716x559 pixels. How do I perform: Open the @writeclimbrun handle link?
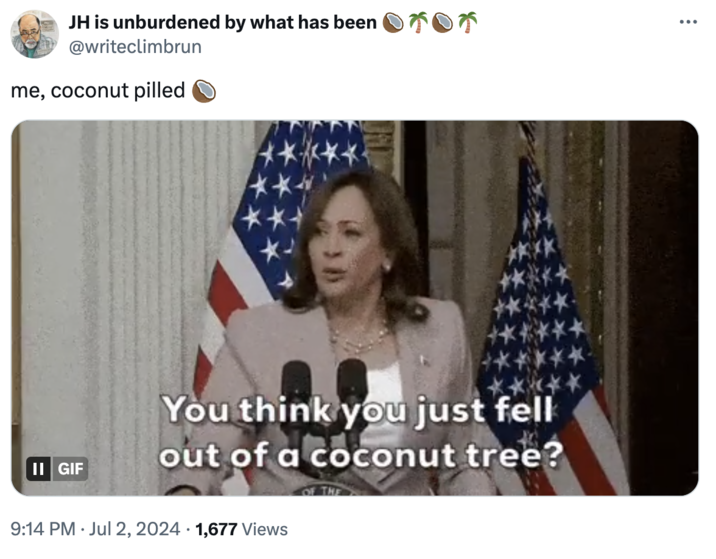click(x=134, y=46)
